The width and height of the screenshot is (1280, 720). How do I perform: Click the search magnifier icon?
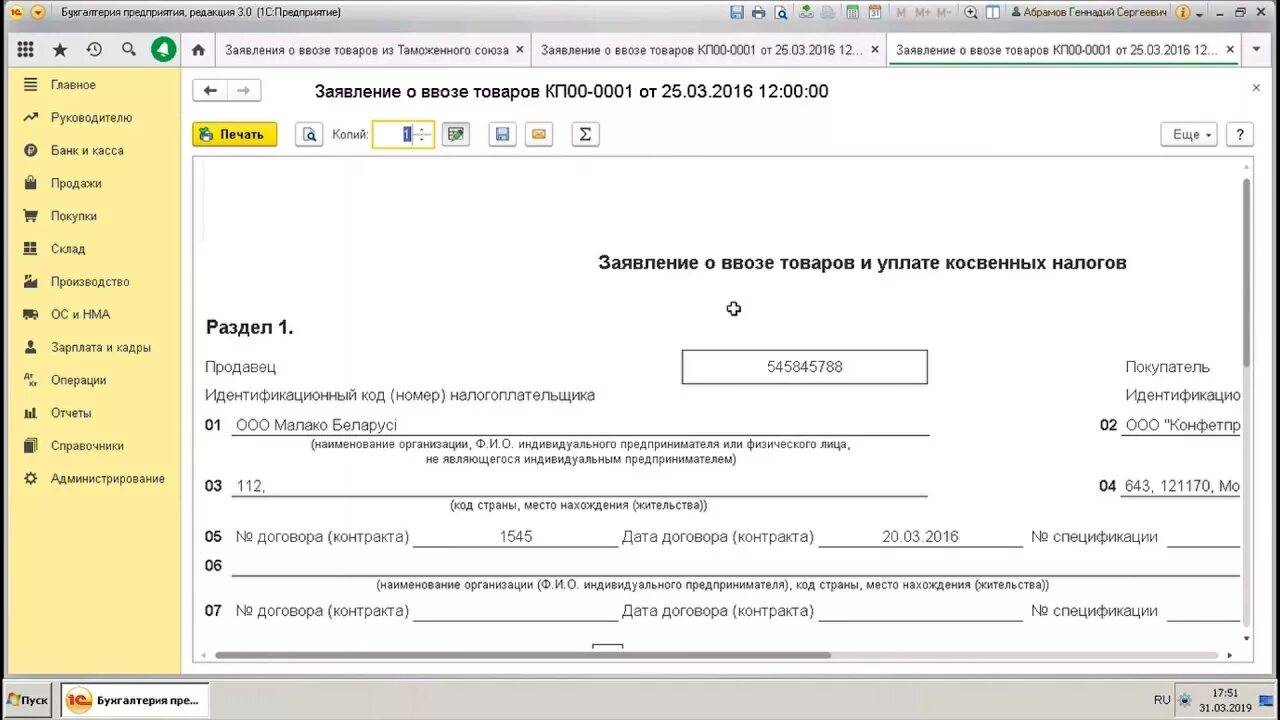129,50
